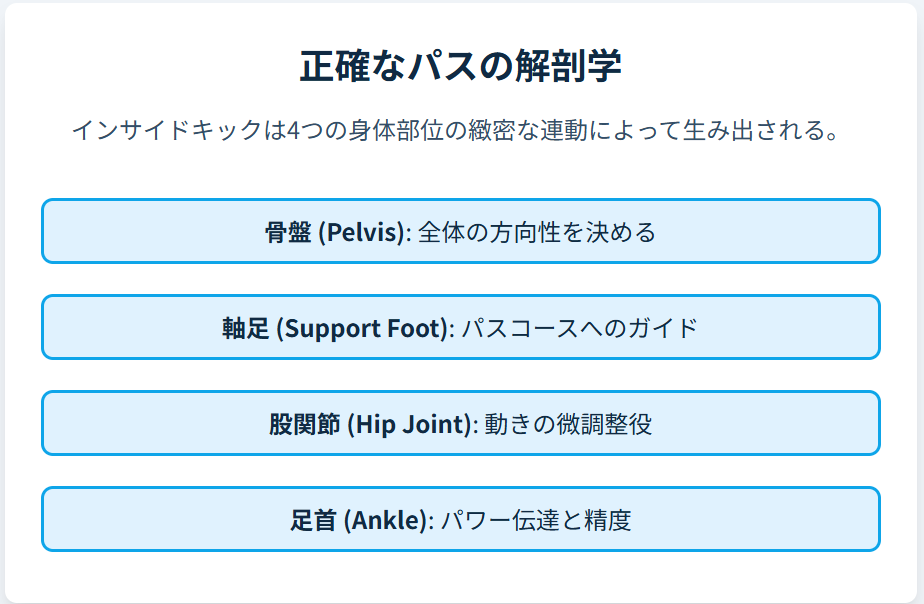Screen dimensions: 924x604
Task: Click the English term (Hip Joint)
Action: (x=408, y=425)
